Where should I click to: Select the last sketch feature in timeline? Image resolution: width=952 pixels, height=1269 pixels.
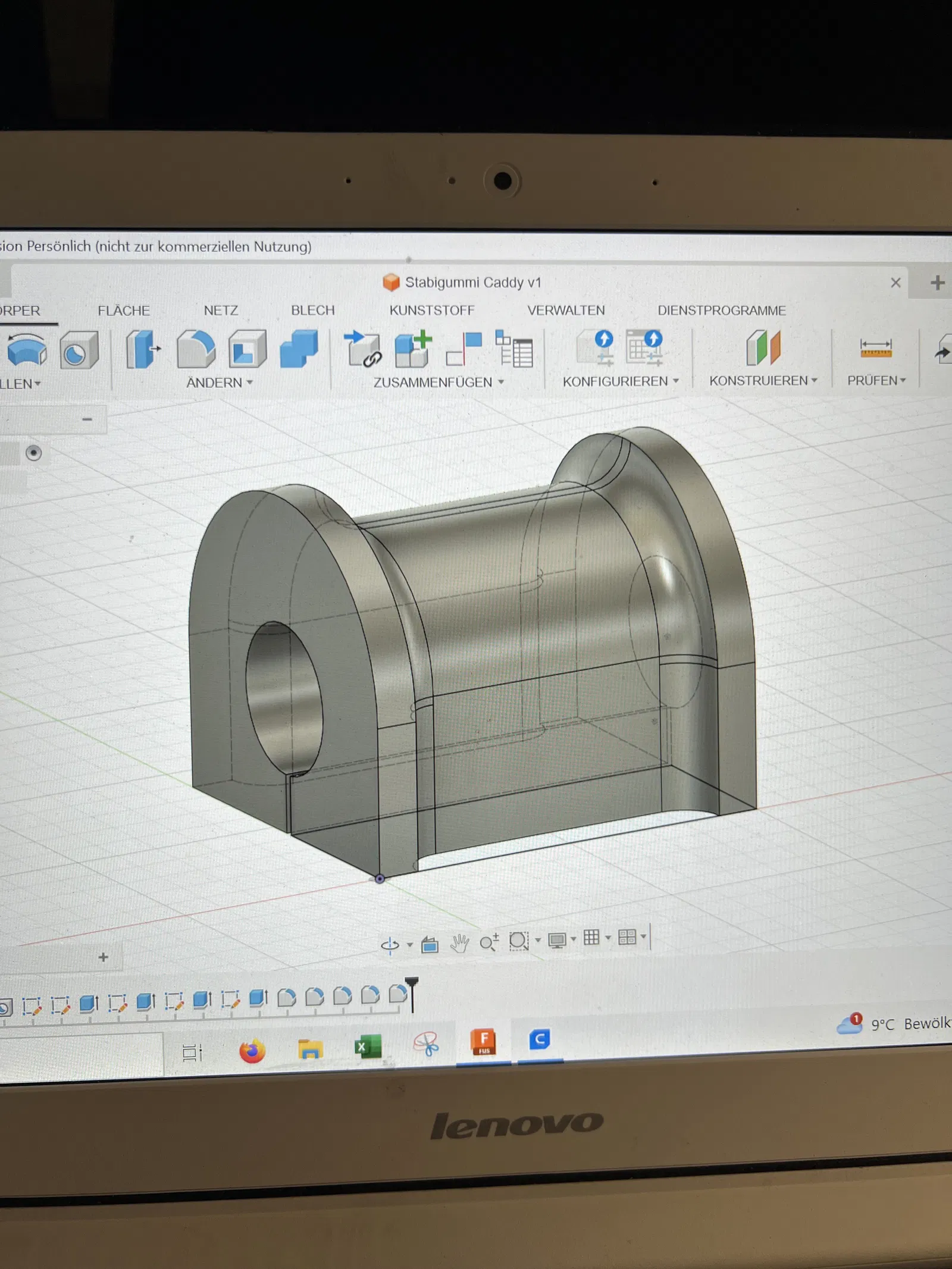(x=230, y=999)
